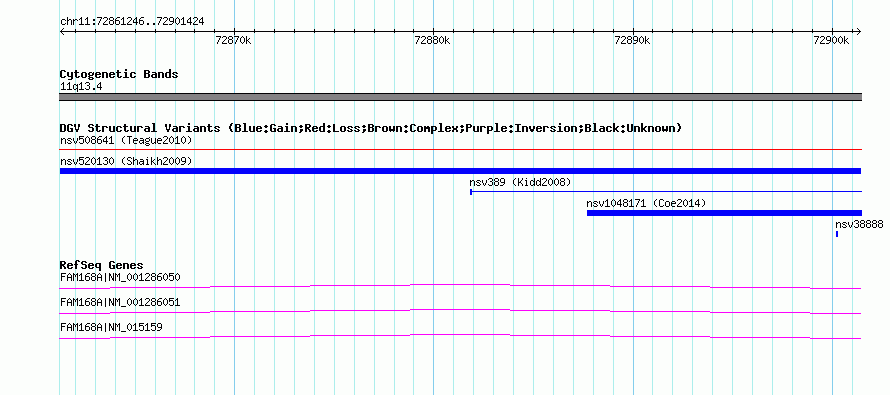Click the 72880k ruler tick label
Image resolution: width=890 pixels, height=395 pixels.
point(433,40)
